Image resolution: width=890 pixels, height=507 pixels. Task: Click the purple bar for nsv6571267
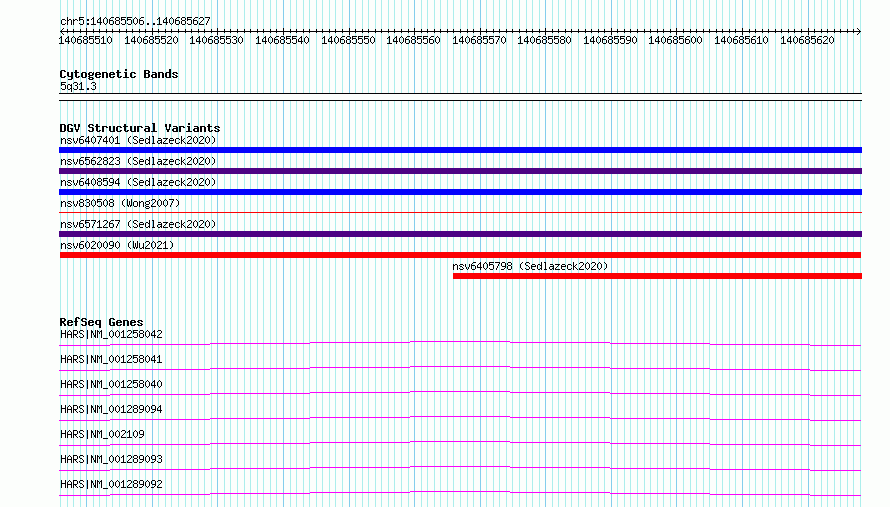coord(460,234)
